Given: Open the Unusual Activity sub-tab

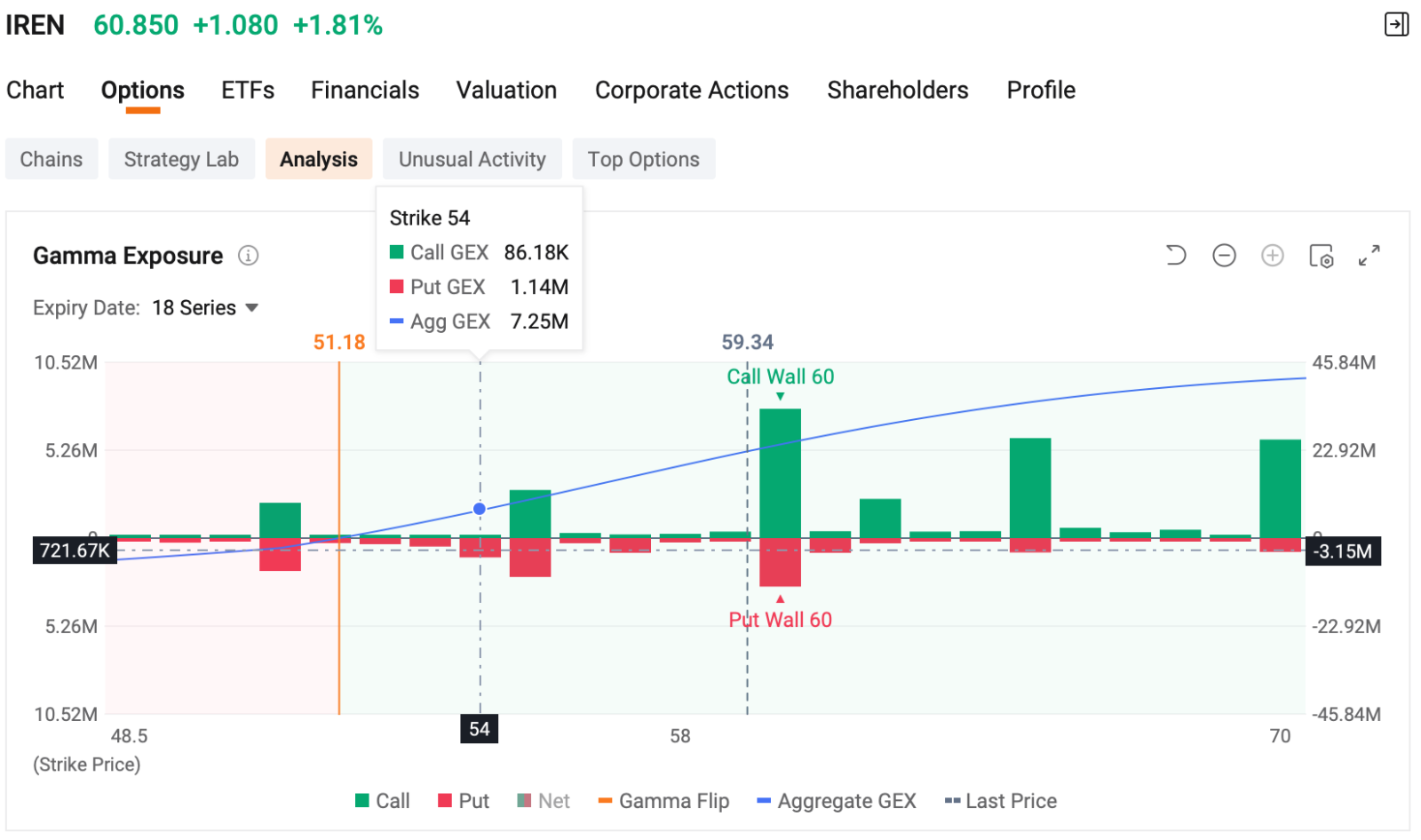Looking at the screenshot, I should [472, 159].
